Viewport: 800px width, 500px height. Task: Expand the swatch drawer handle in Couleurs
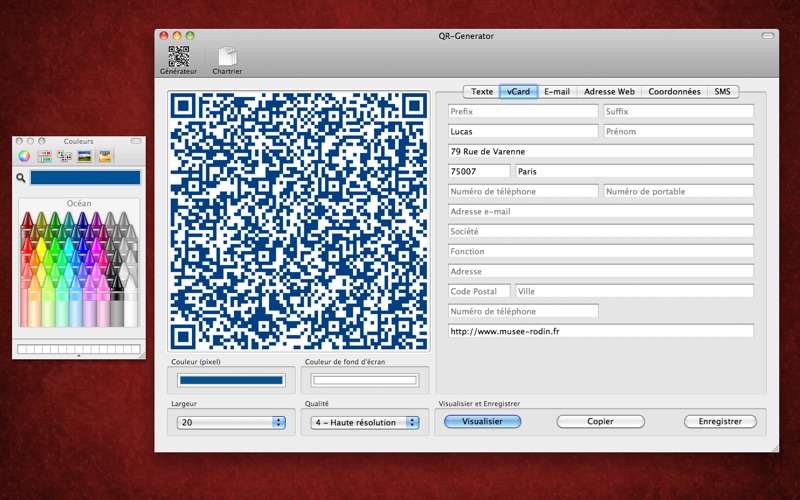79,356
